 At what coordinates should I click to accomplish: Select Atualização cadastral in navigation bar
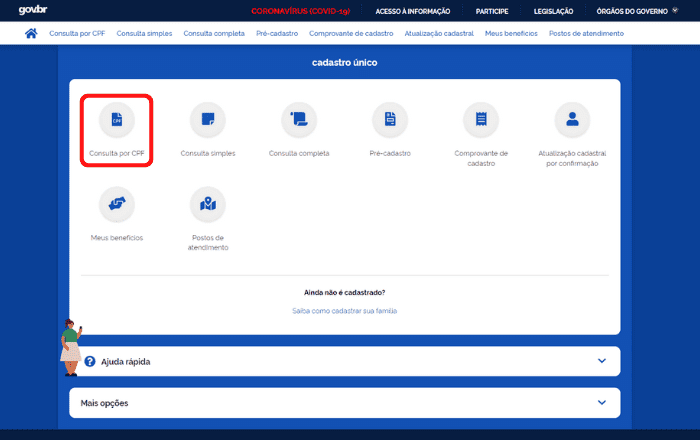(x=441, y=33)
